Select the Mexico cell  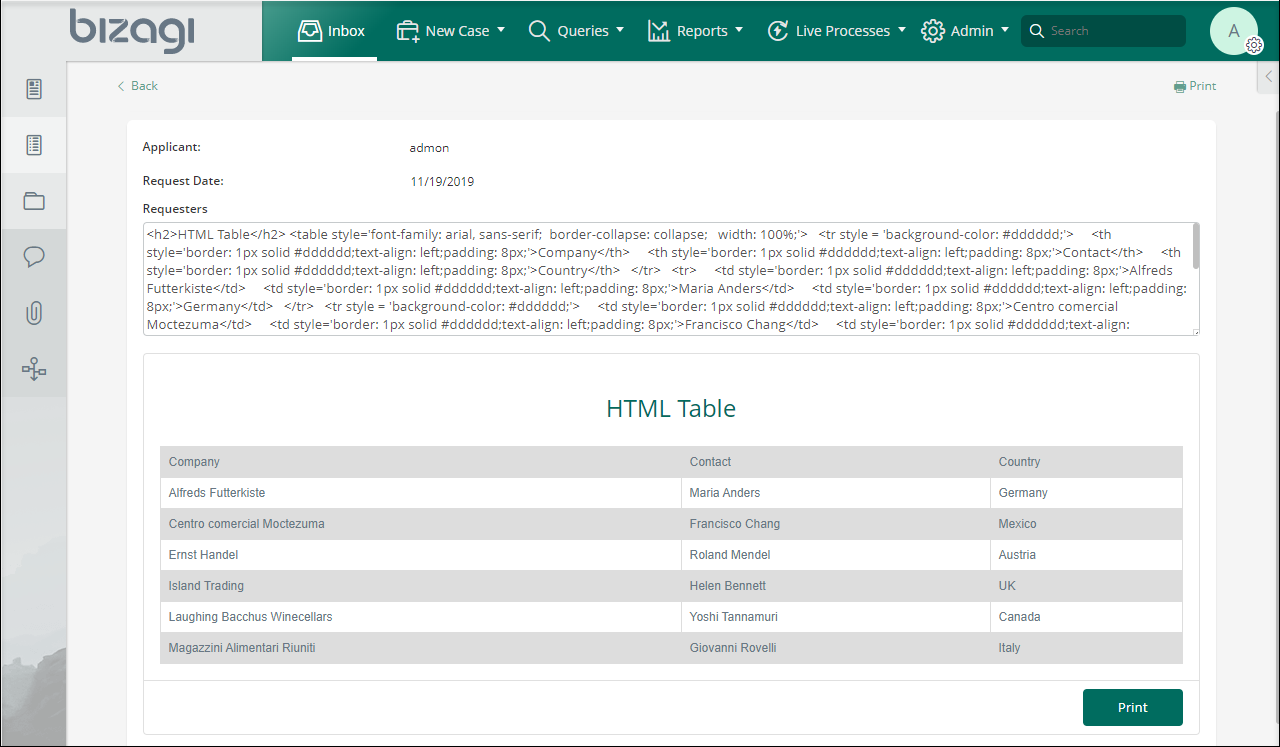(x=1087, y=524)
